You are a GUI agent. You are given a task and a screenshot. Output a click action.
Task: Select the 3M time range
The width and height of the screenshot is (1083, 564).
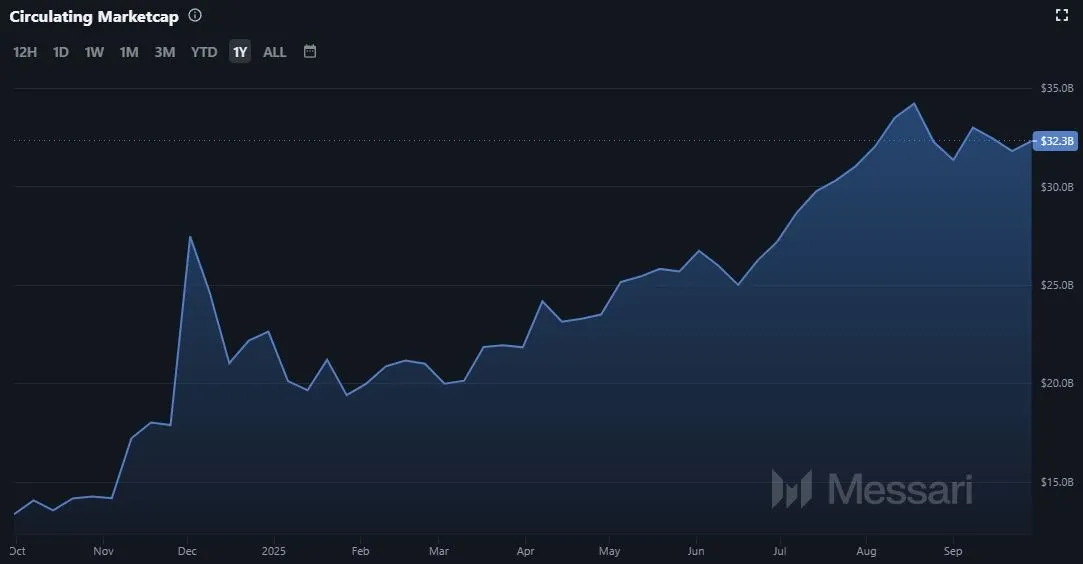click(x=165, y=52)
